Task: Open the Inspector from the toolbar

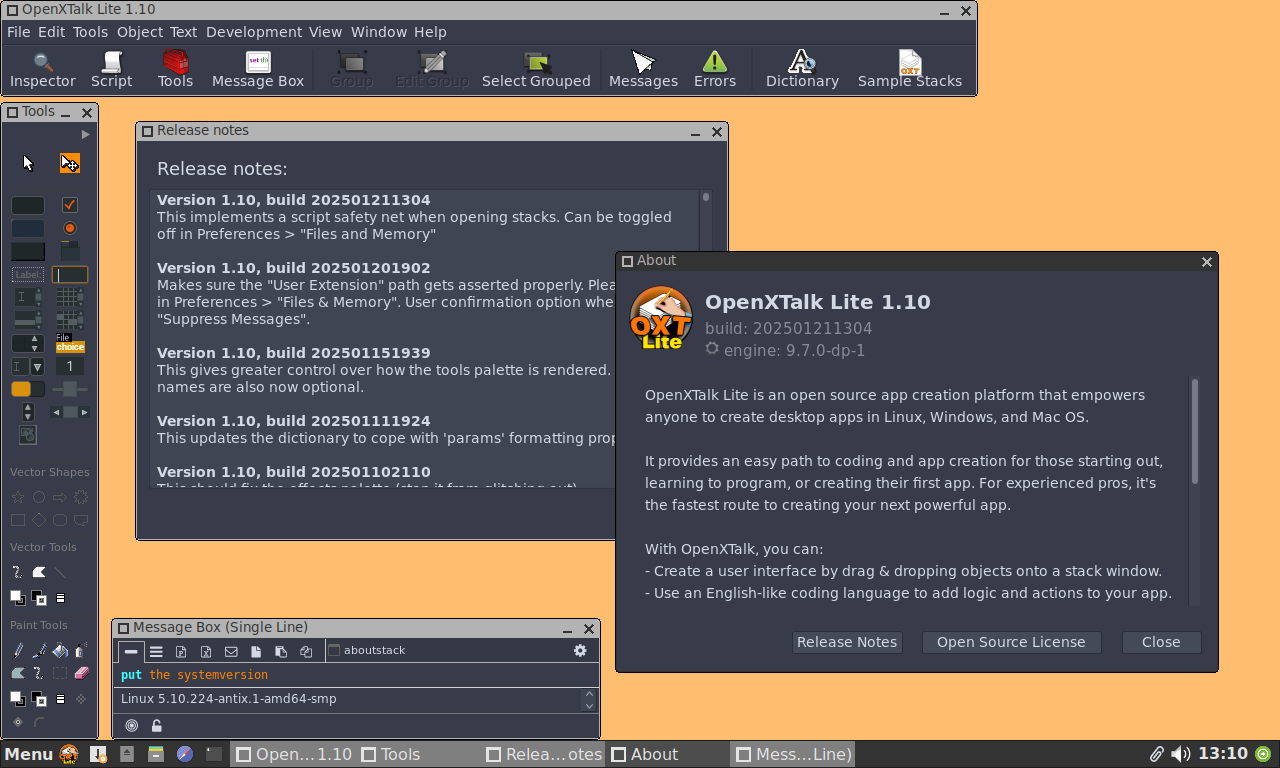Action: pyautogui.click(x=43, y=71)
